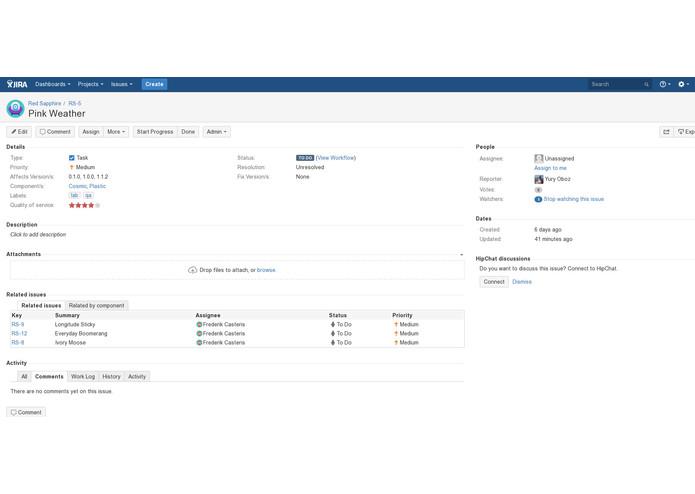Click priority arrow icon in RS-9 row
Screen dimensions: 695x494
(396, 324)
